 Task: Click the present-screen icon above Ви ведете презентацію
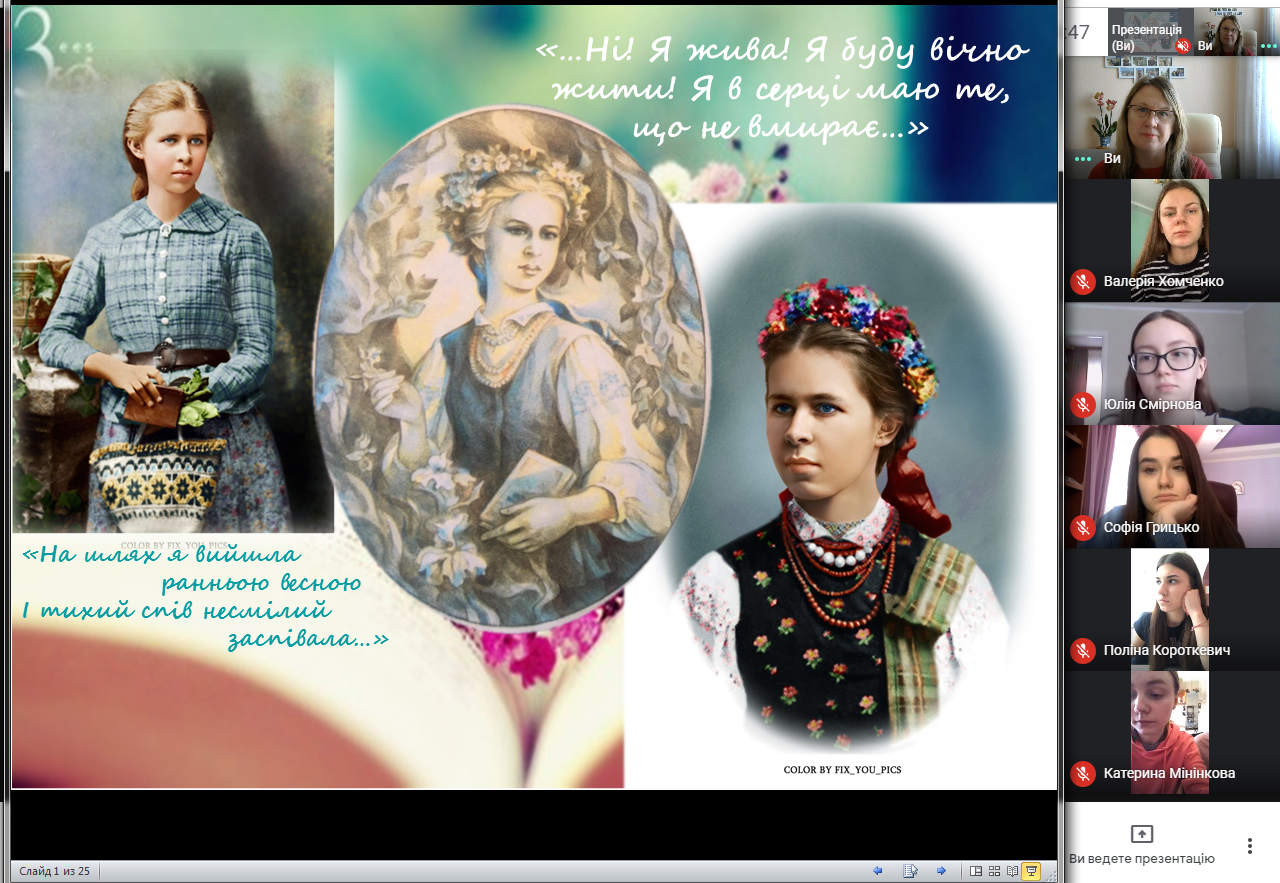point(1142,834)
